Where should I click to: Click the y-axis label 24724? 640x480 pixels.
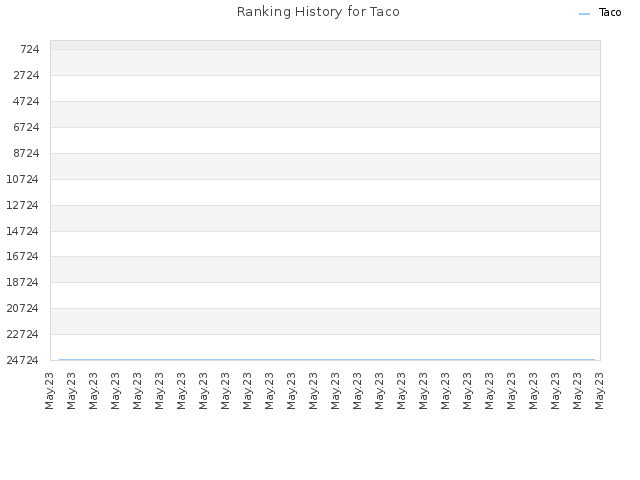22,360
